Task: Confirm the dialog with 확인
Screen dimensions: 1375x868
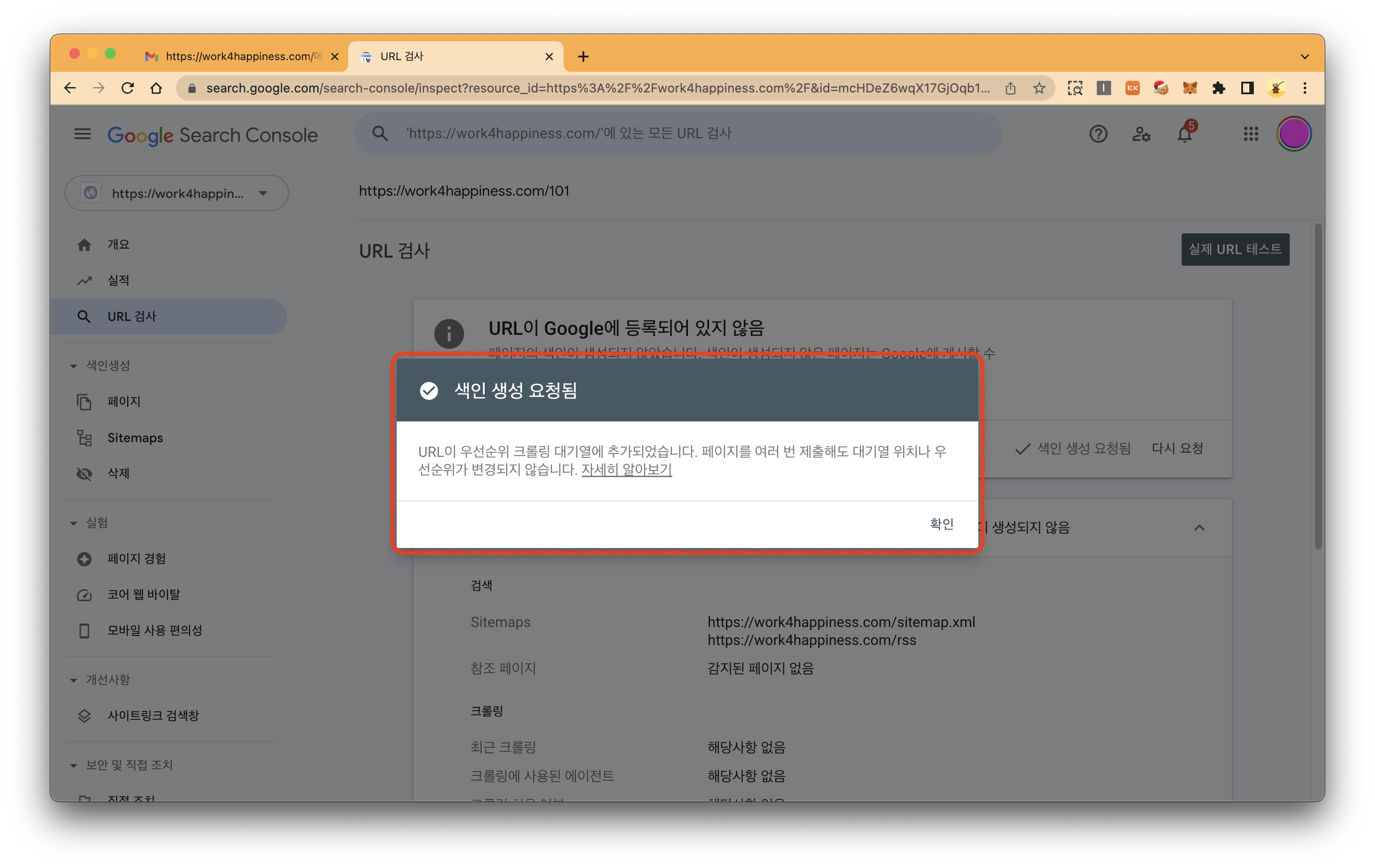Action: [x=941, y=523]
